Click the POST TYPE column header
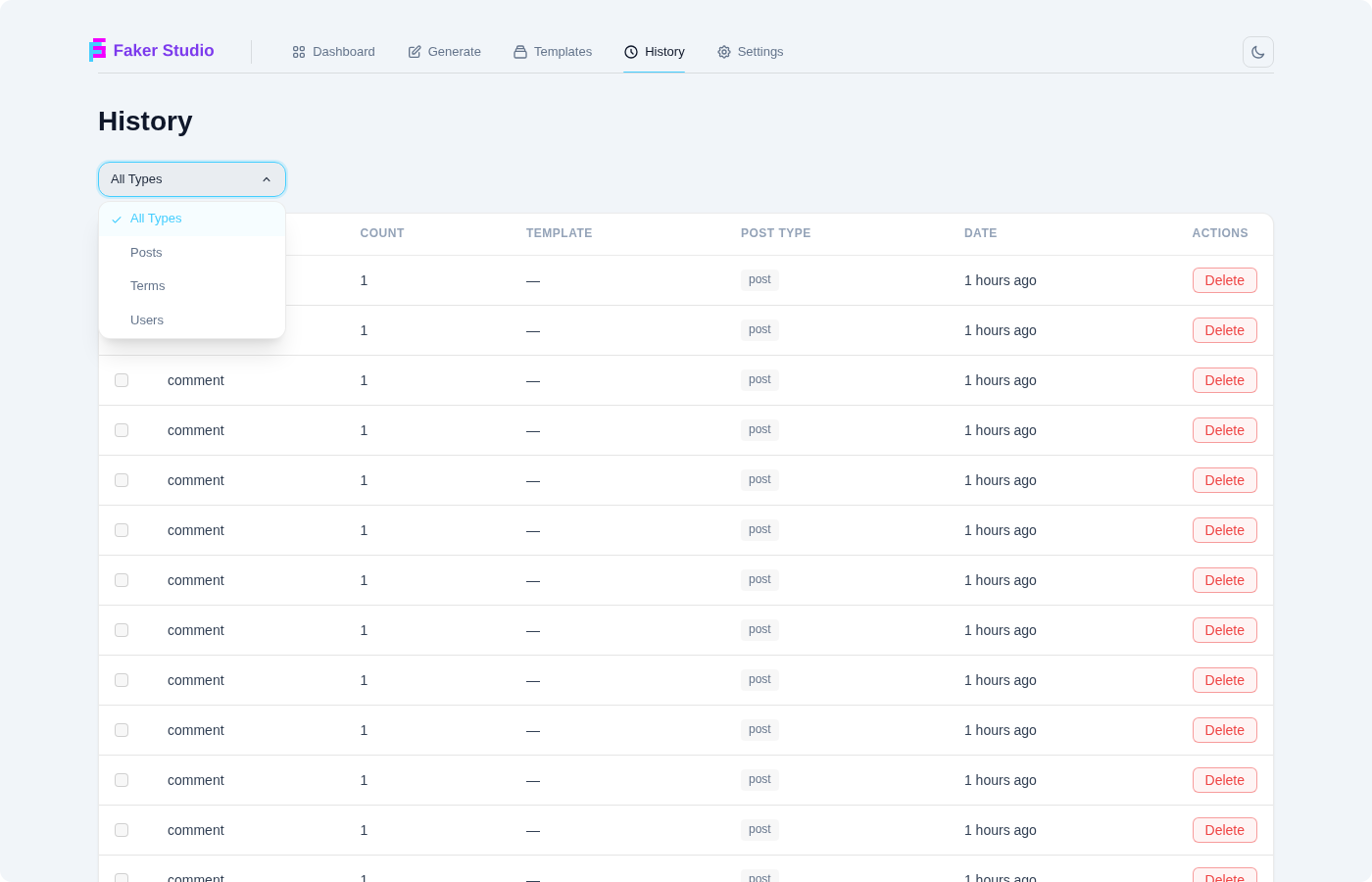1372x882 pixels. (776, 233)
